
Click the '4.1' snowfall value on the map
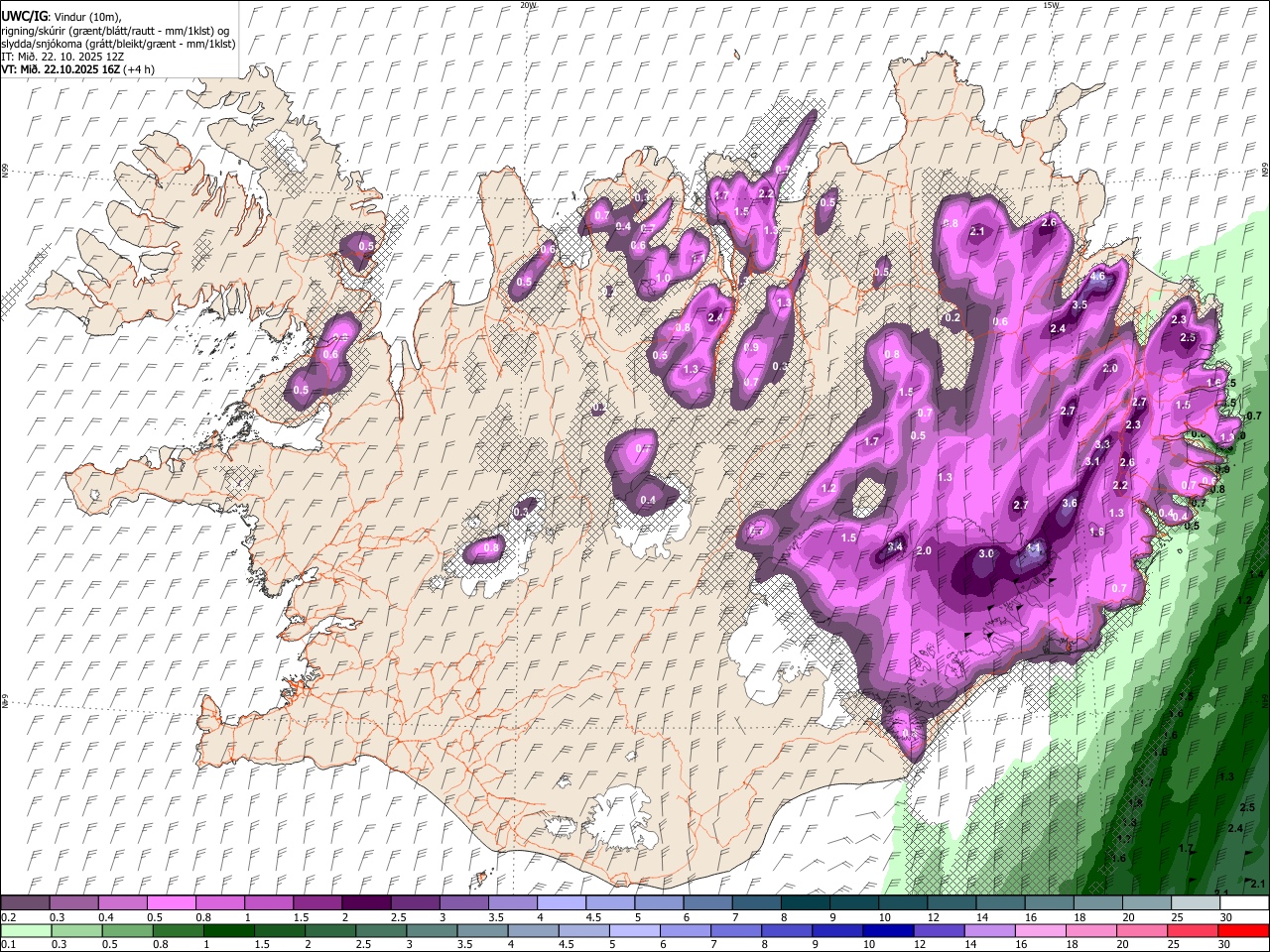tap(1034, 547)
